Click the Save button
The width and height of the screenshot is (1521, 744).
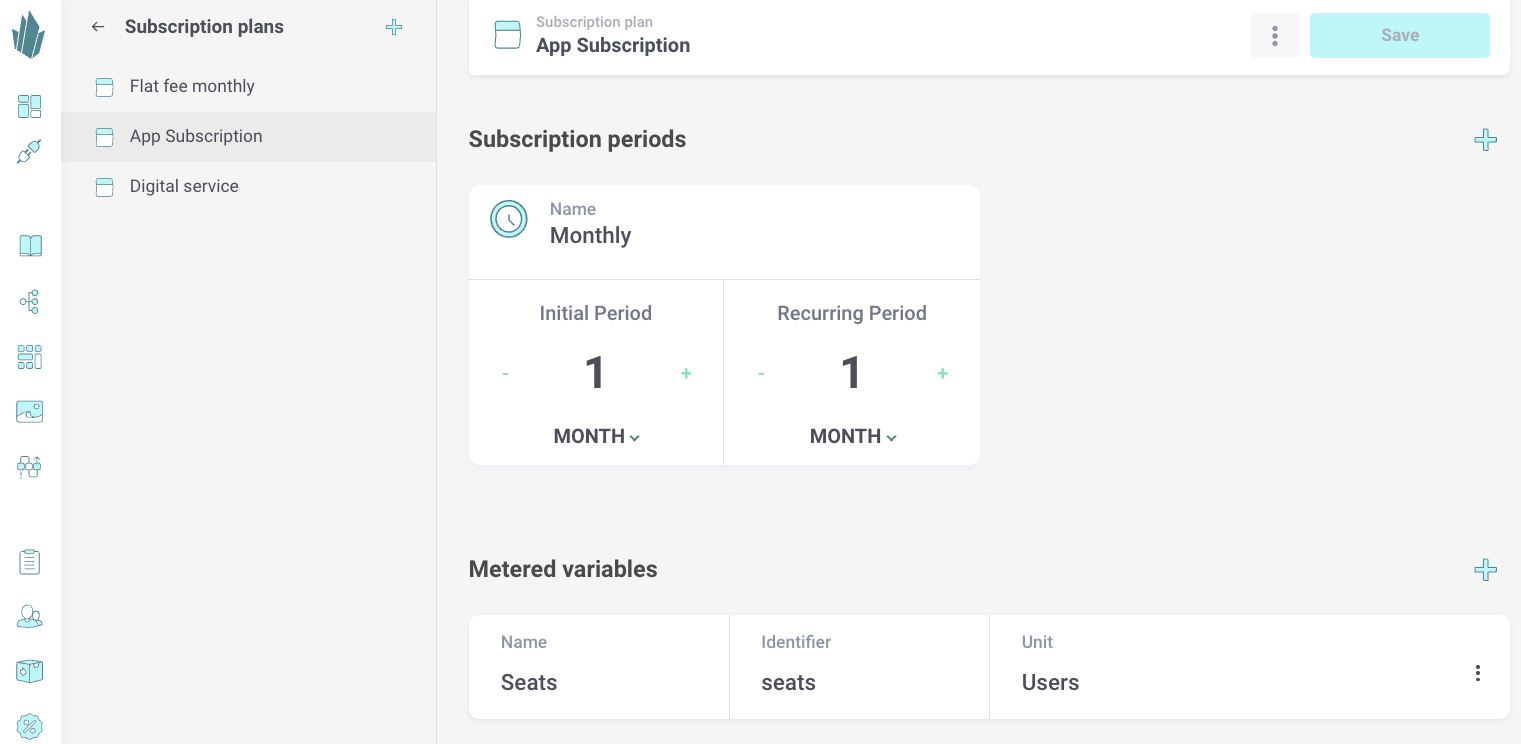point(1399,36)
